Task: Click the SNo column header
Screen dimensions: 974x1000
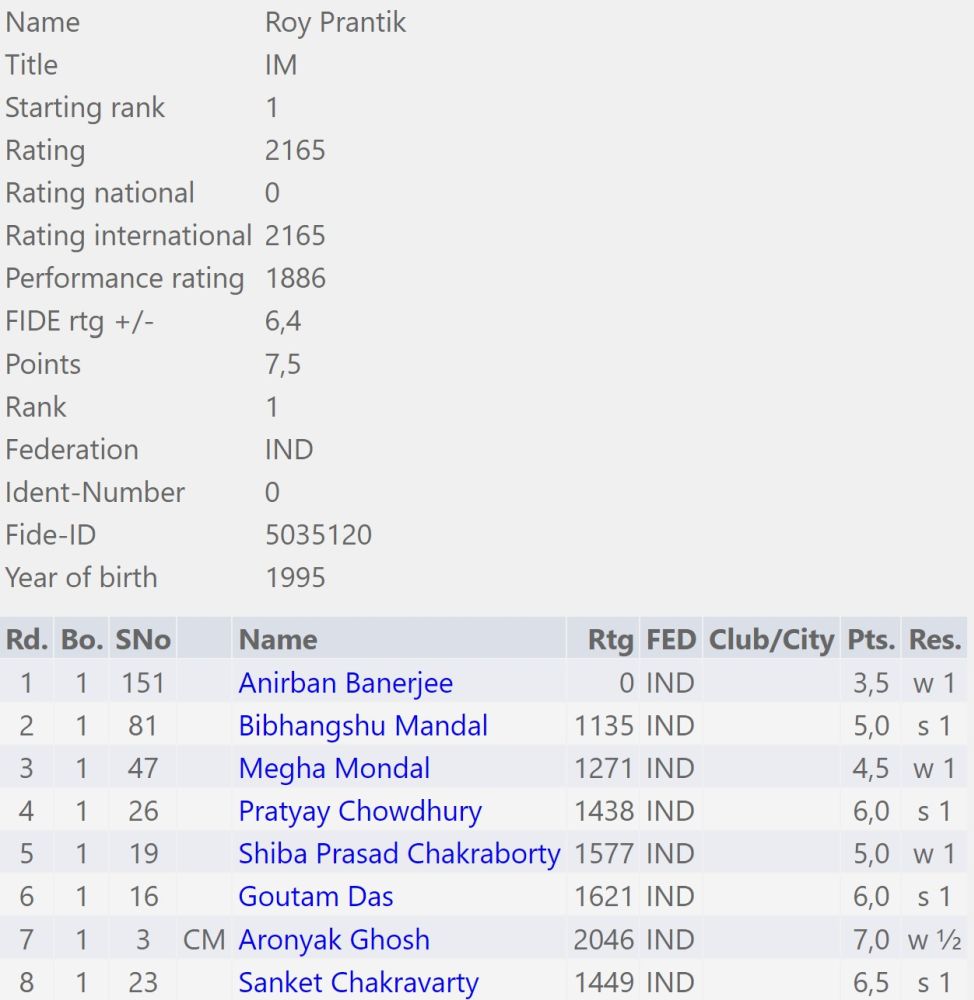Action: (x=143, y=640)
